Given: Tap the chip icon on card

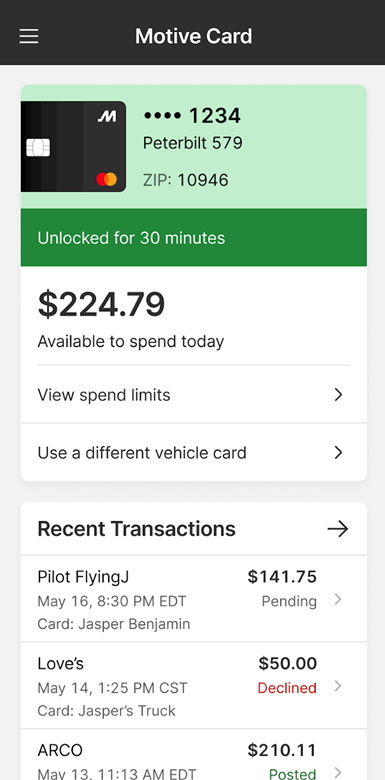Looking at the screenshot, I should pos(38,148).
